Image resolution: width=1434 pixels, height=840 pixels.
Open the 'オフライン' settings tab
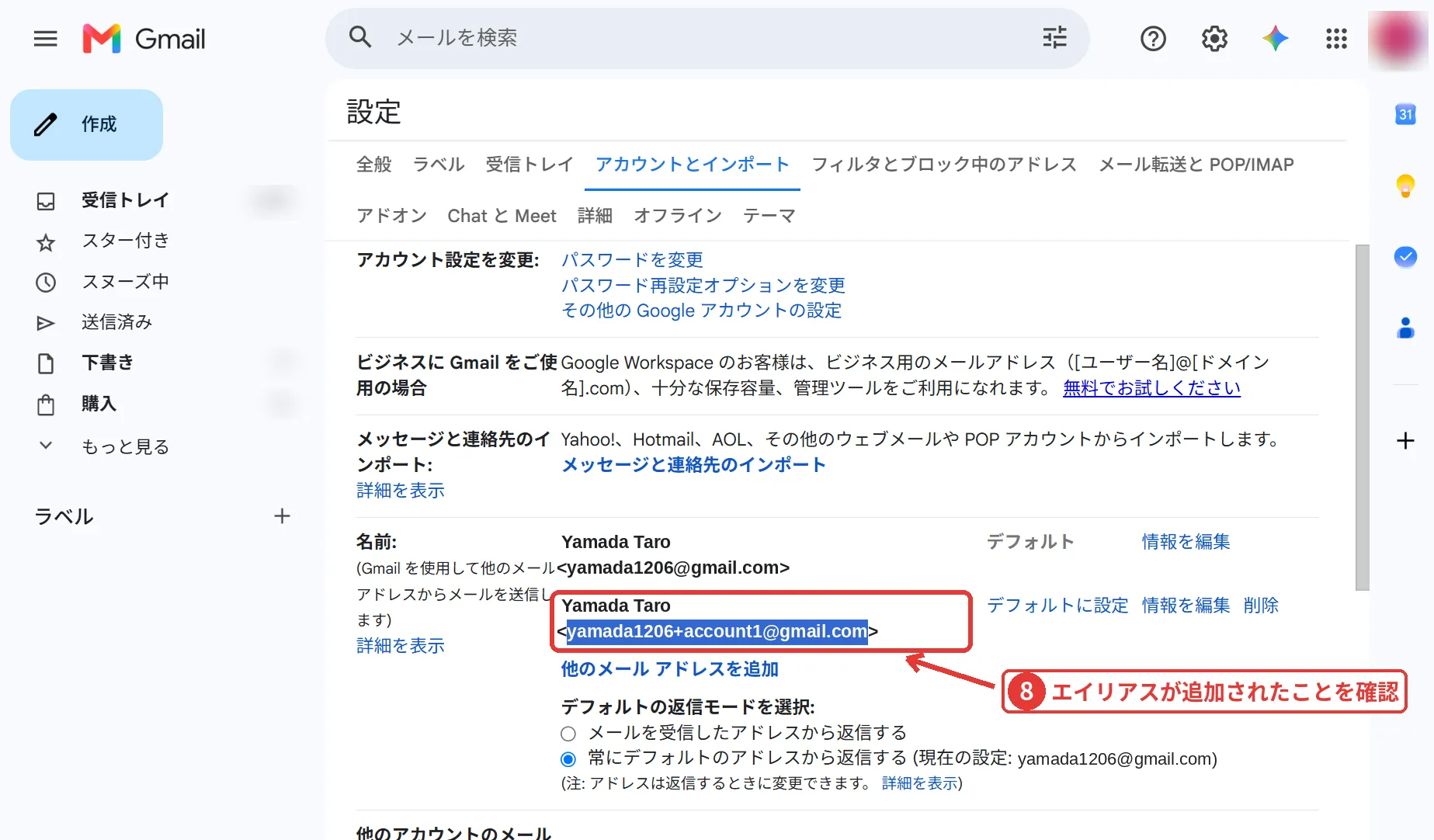pyautogui.click(x=678, y=216)
